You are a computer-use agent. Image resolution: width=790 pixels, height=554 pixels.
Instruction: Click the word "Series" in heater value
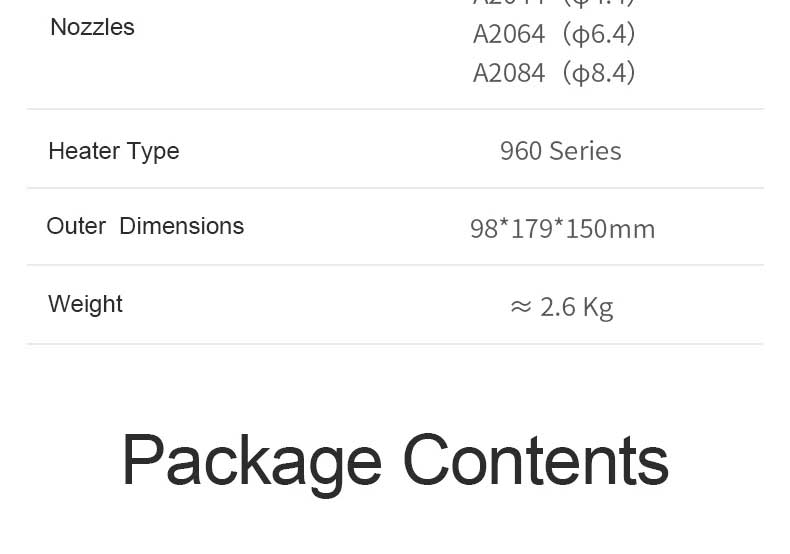pos(585,151)
